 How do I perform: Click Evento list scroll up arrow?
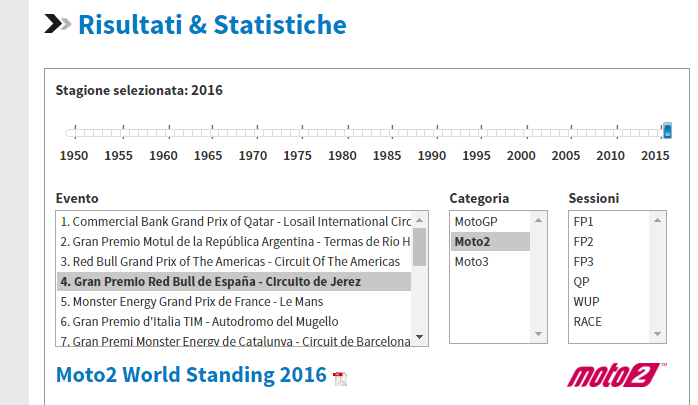419,220
